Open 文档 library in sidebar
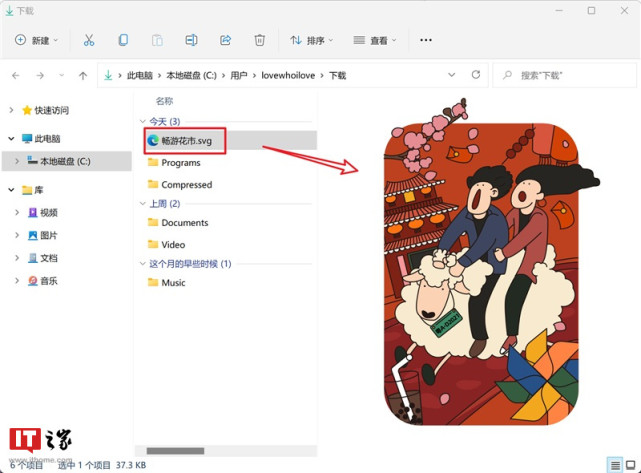641x473 pixels. coord(43,258)
